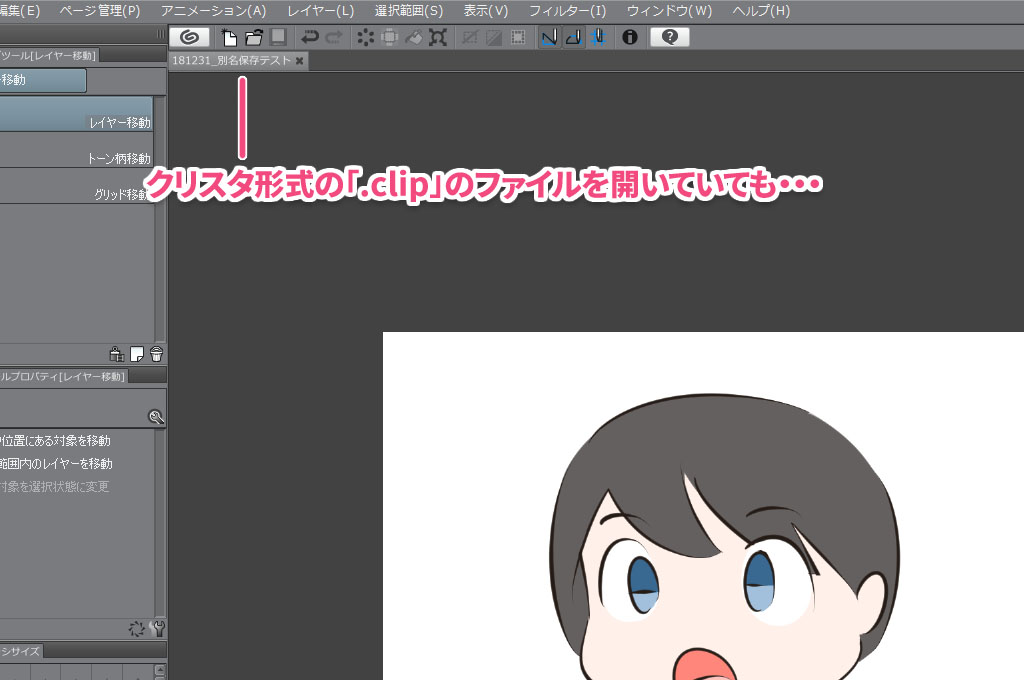1024x680 pixels.
Task: Open help with the question mark button
Action: tap(669, 38)
